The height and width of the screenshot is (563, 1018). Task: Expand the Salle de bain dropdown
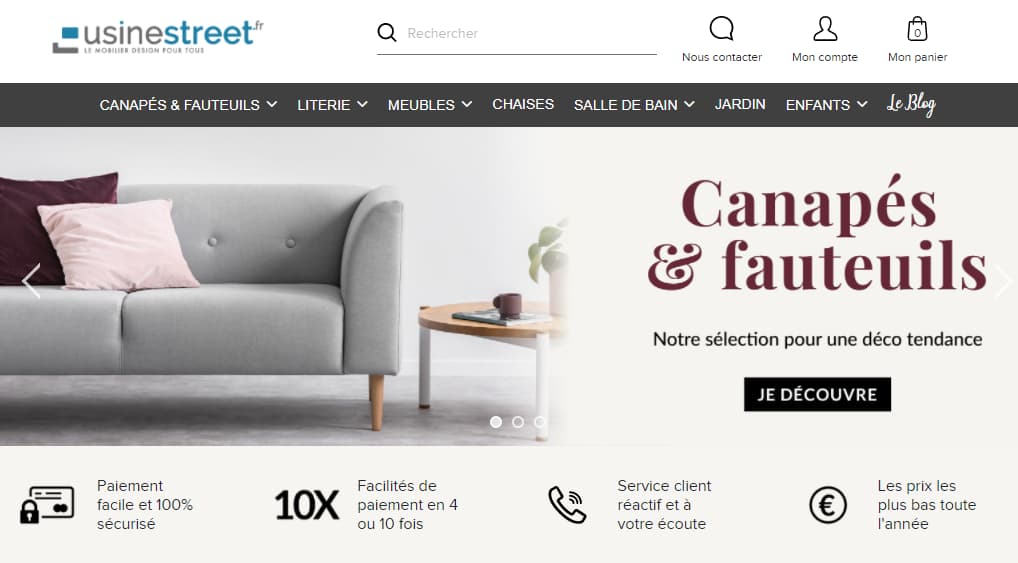(634, 105)
